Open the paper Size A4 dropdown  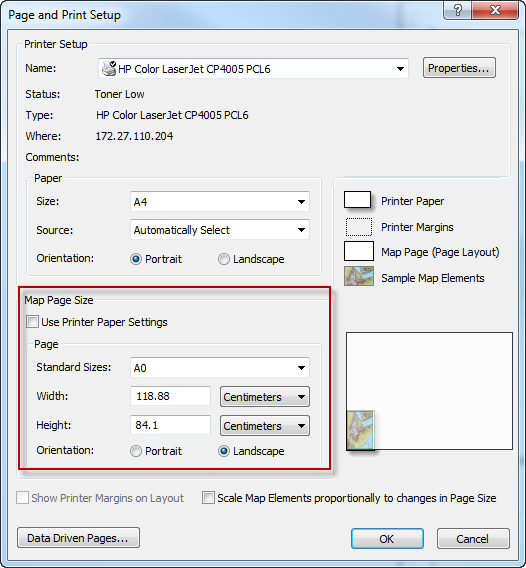click(x=220, y=201)
